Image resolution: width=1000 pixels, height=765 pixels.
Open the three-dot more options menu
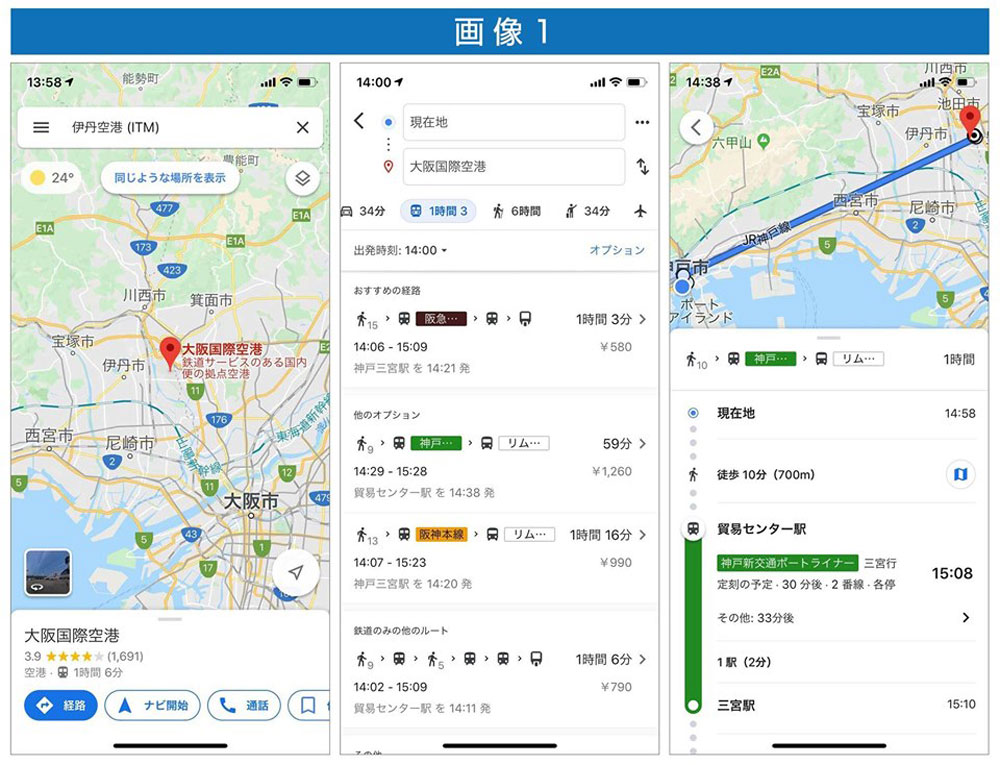click(x=642, y=122)
